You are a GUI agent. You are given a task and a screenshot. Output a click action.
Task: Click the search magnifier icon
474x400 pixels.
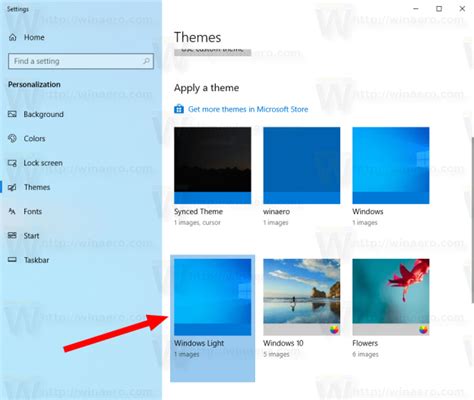tap(146, 61)
